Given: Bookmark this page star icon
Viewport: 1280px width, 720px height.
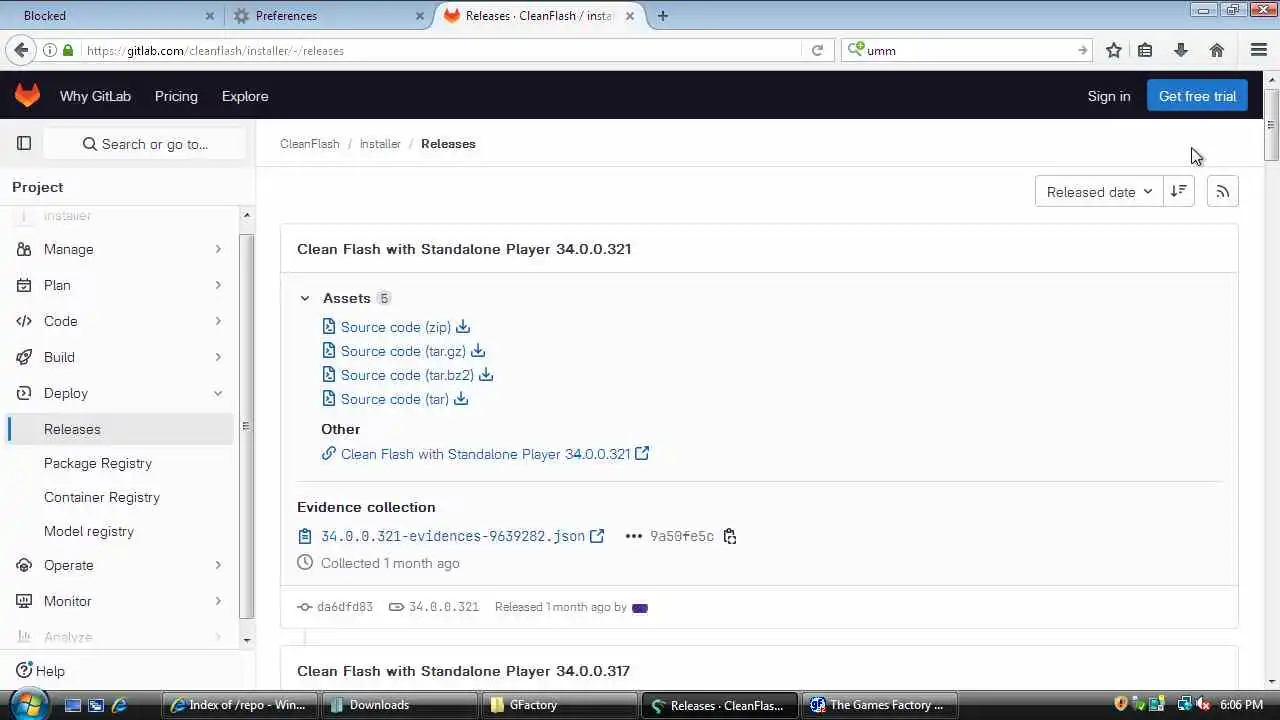Looking at the screenshot, I should (1114, 50).
